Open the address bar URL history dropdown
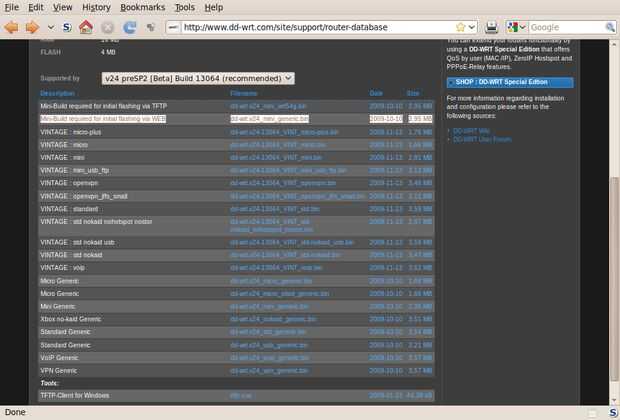The image size is (620, 420). coord(472,27)
